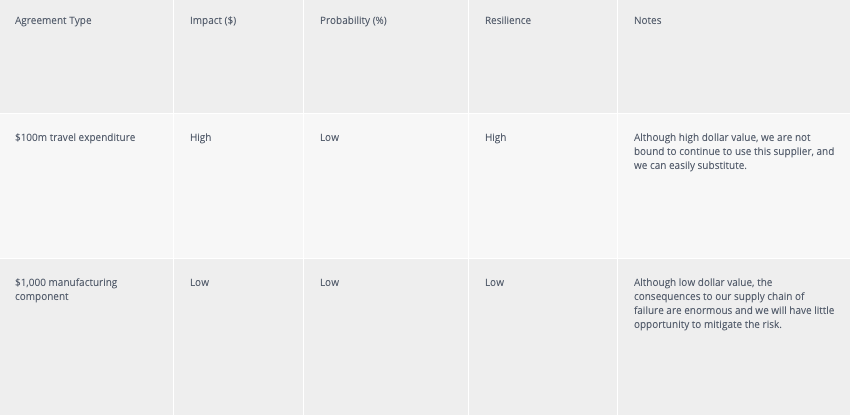This screenshot has height=415, width=850.
Task: Click 'we can easily substitute' text line
Action: click(690, 166)
